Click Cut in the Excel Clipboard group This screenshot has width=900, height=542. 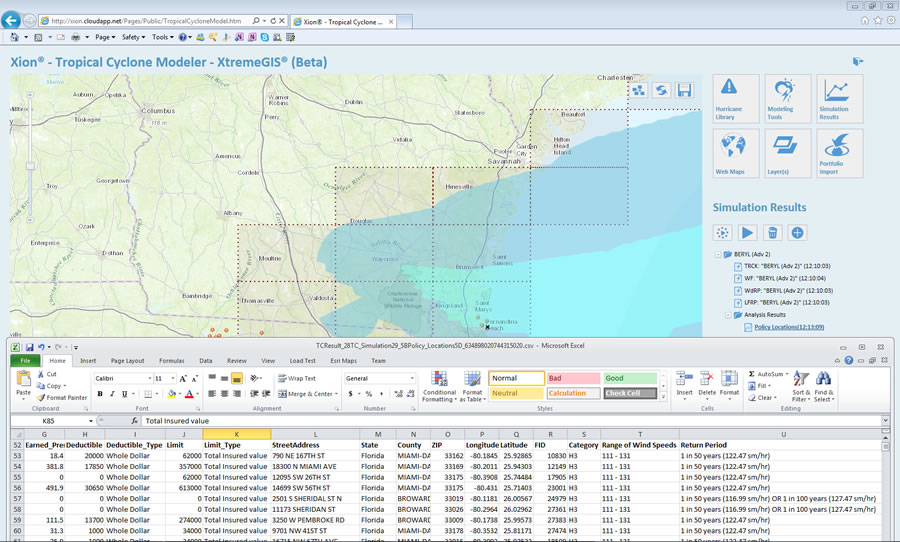pyautogui.click(x=46, y=374)
